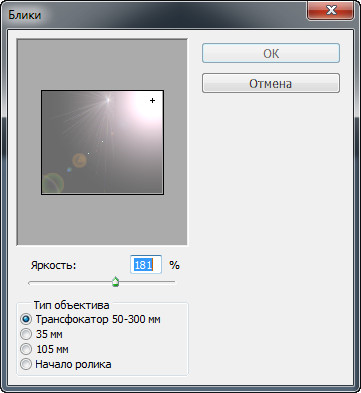Click the Яркость brightness slider handle

[x=115, y=282]
